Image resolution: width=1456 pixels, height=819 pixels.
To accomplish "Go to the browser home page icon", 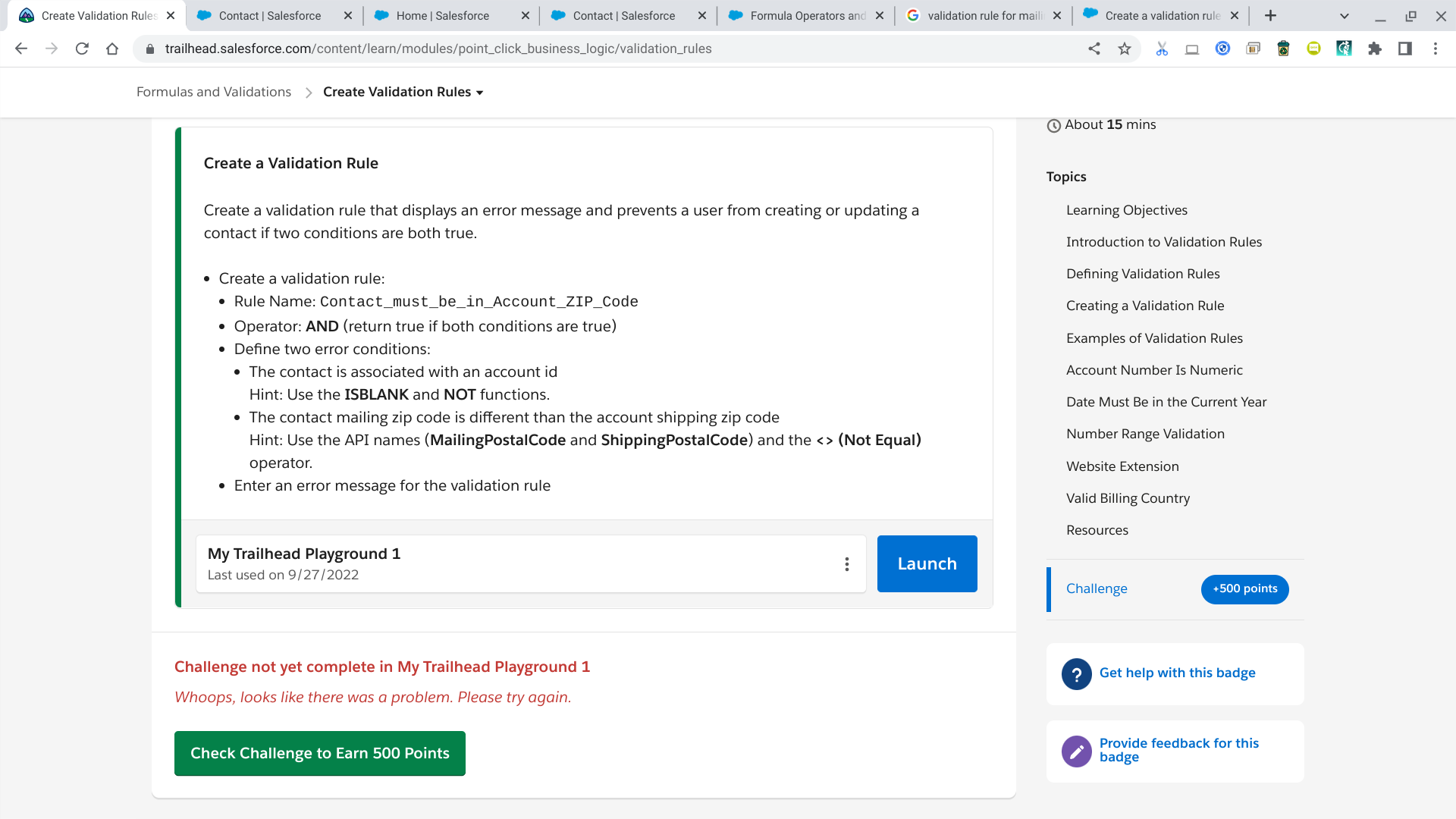I will 112,49.
